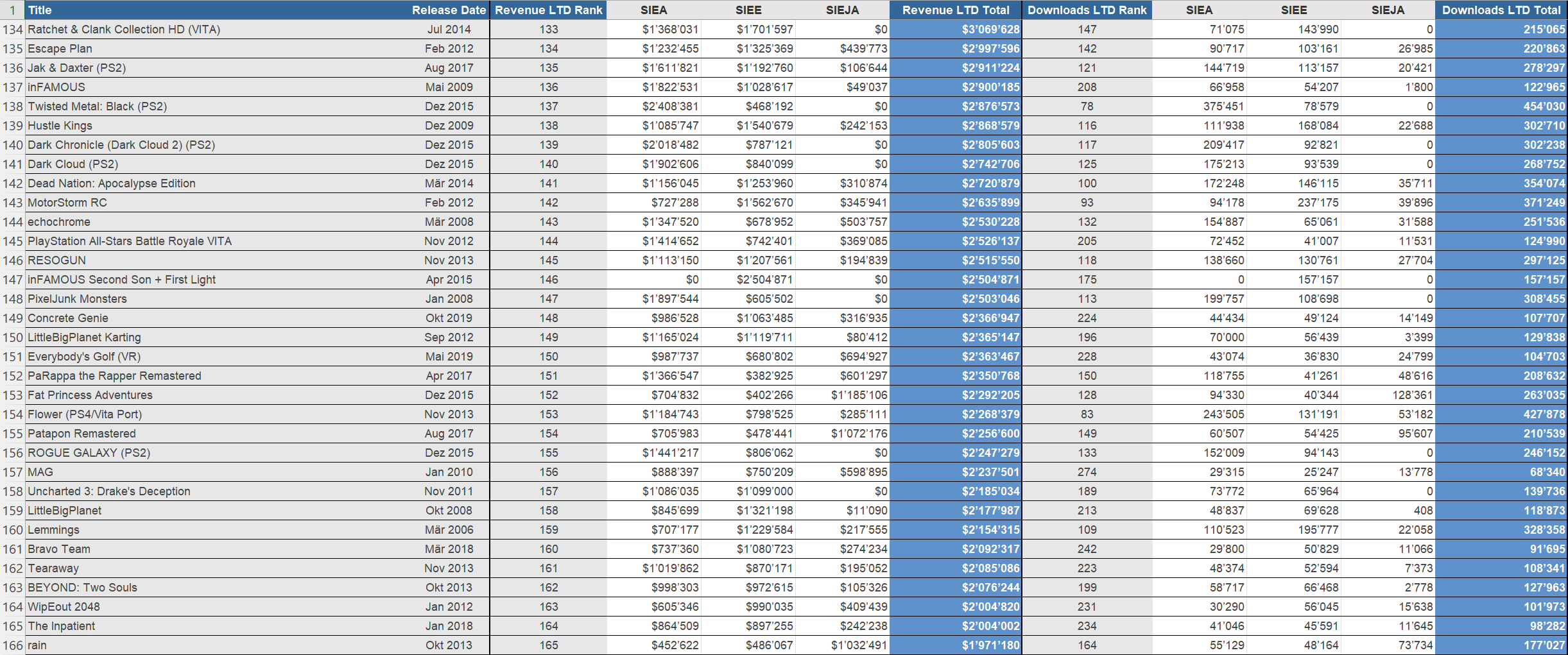This screenshot has height=655, width=1568.
Task: Click the Hustle Kings release date Dez 2009
Action: point(449,126)
